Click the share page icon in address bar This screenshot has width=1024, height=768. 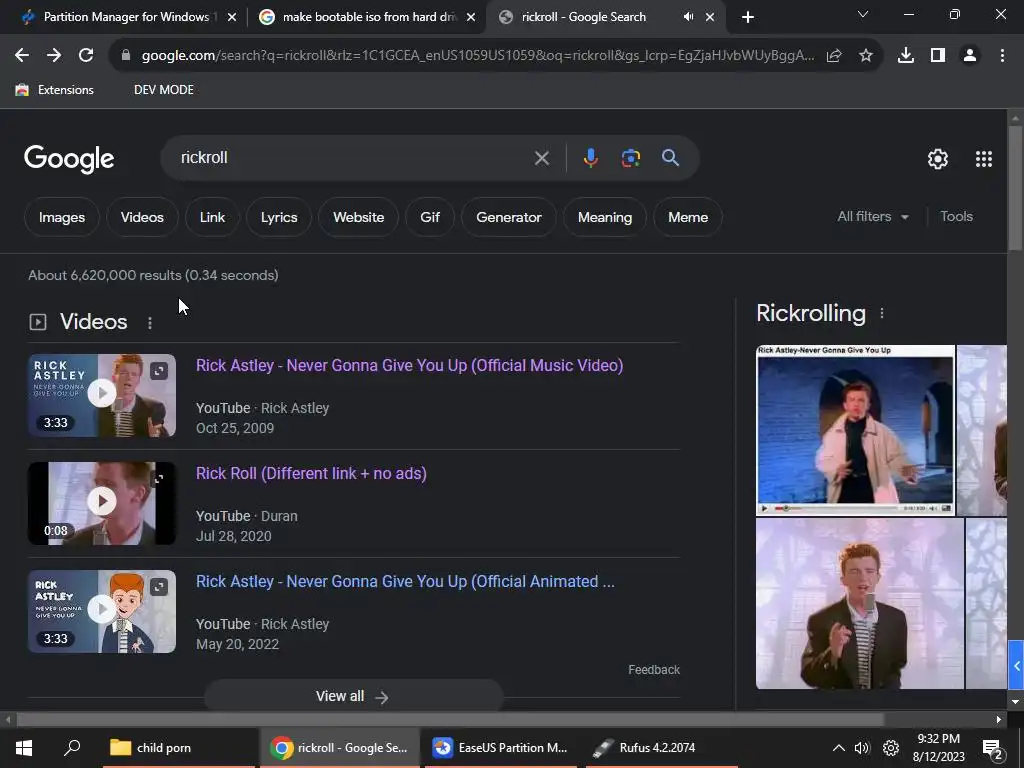tap(834, 56)
